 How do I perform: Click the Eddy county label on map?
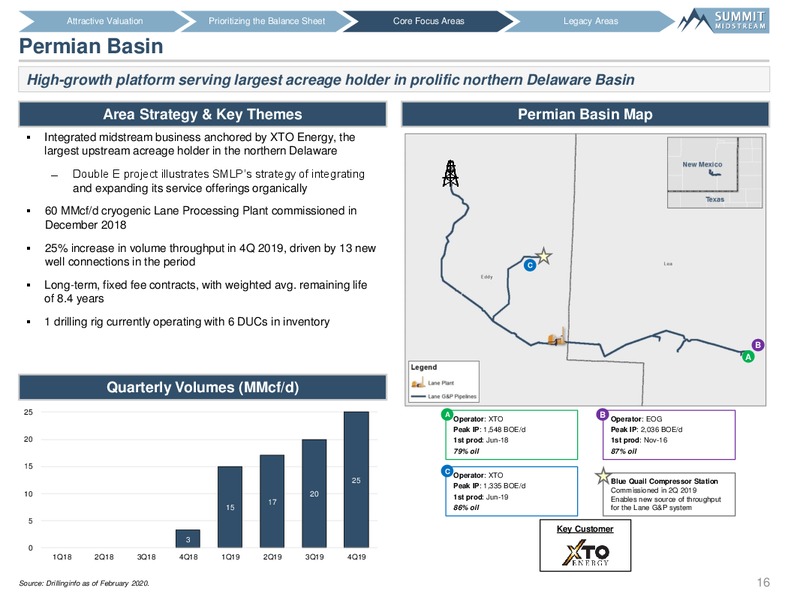[486, 277]
